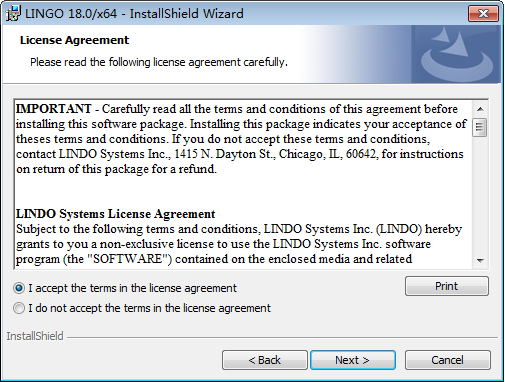Viewport: 505px width, 382px height.
Task: Click the empty scrollbar track below the thumb
Action: pos(480,195)
